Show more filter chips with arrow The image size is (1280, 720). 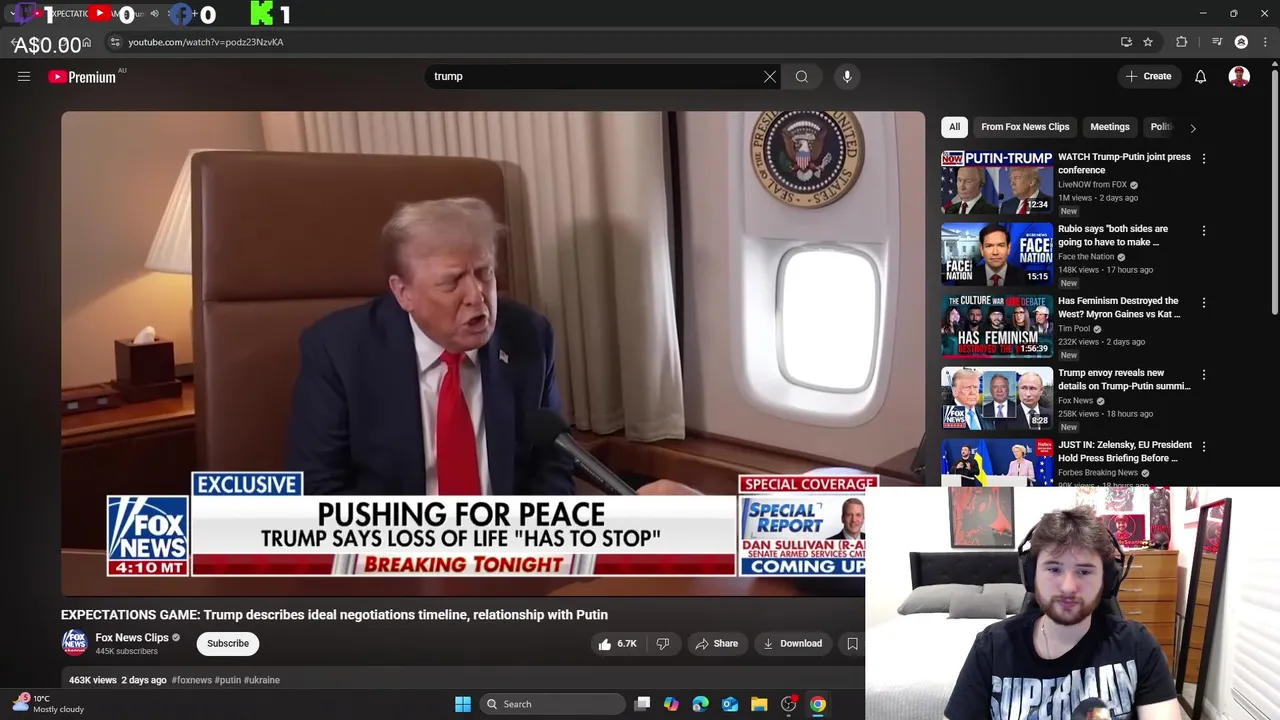coord(1193,128)
